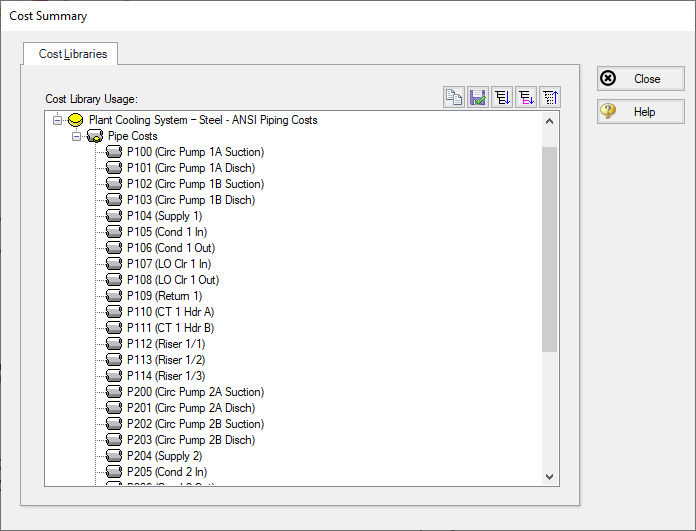Screen dimensions: 696x531
Task: Click the pipe icon beside P101 Circ Pump 1A Disch
Action: coord(114,168)
